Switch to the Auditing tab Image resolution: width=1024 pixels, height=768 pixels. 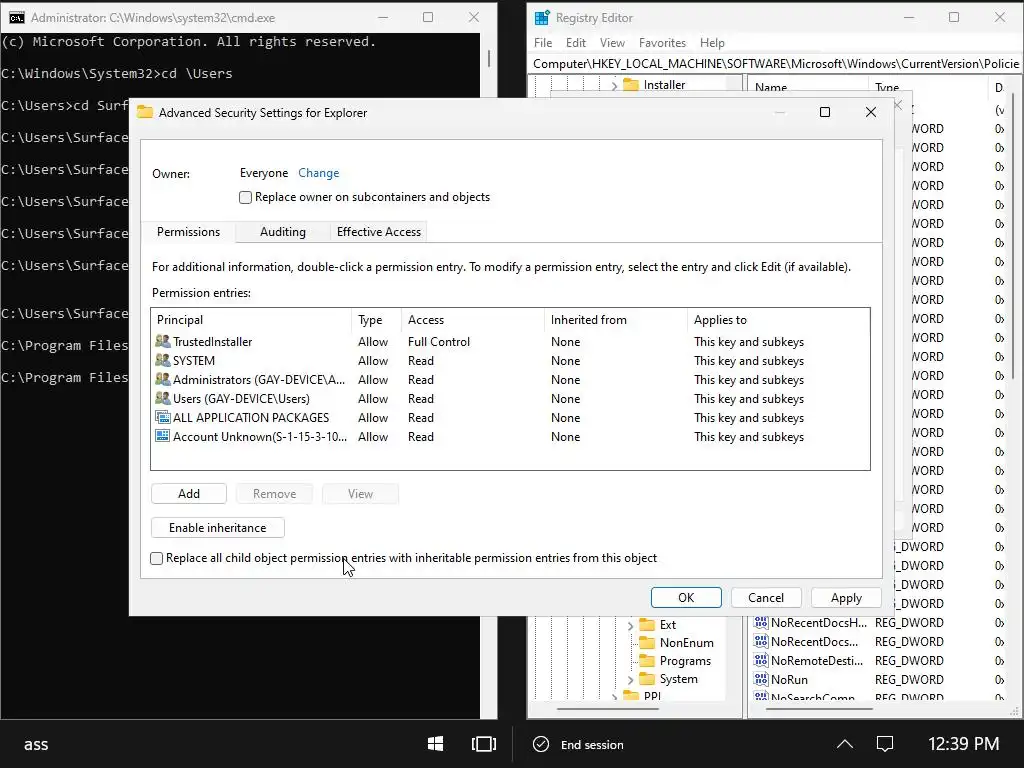click(x=283, y=232)
